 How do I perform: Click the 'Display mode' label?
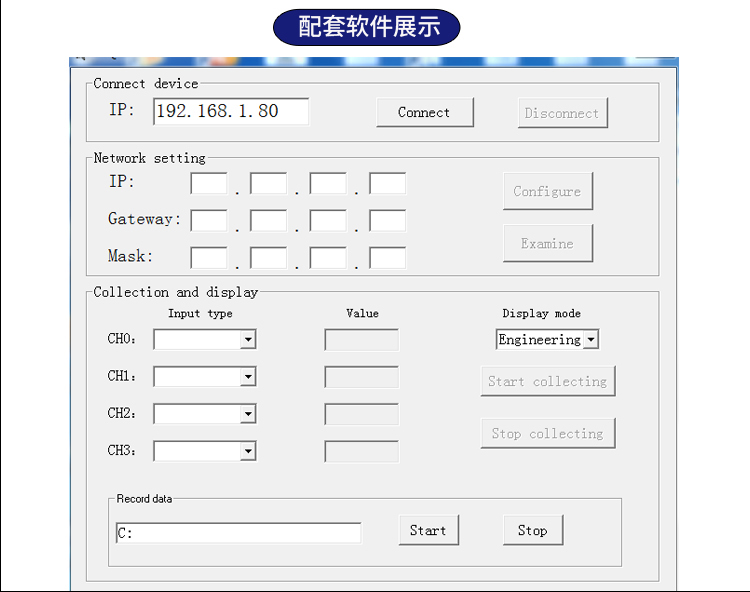[x=541, y=314]
